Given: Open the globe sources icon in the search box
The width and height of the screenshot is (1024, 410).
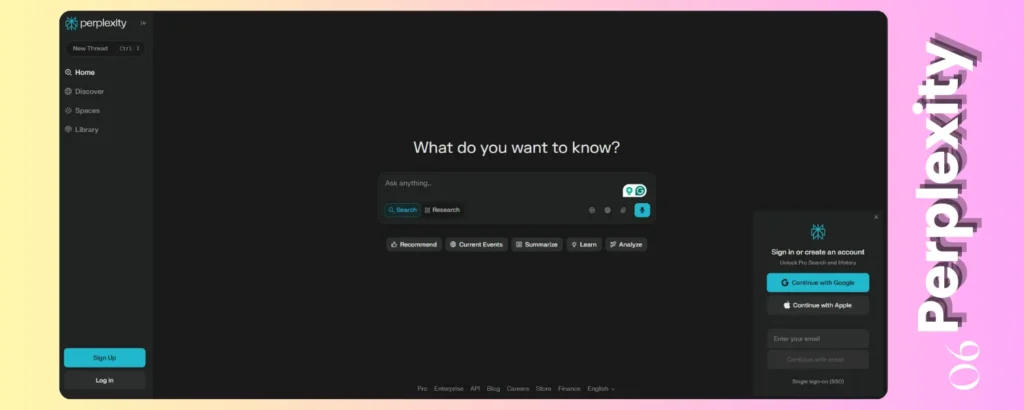Looking at the screenshot, I should (x=607, y=210).
